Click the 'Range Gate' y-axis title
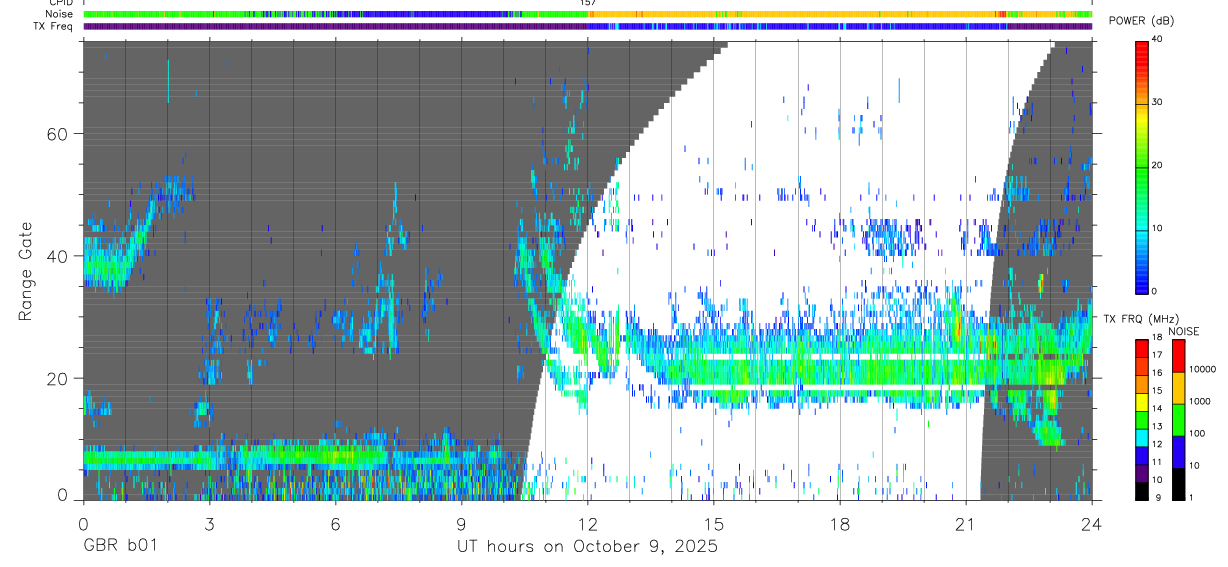 tap(25, 271)
